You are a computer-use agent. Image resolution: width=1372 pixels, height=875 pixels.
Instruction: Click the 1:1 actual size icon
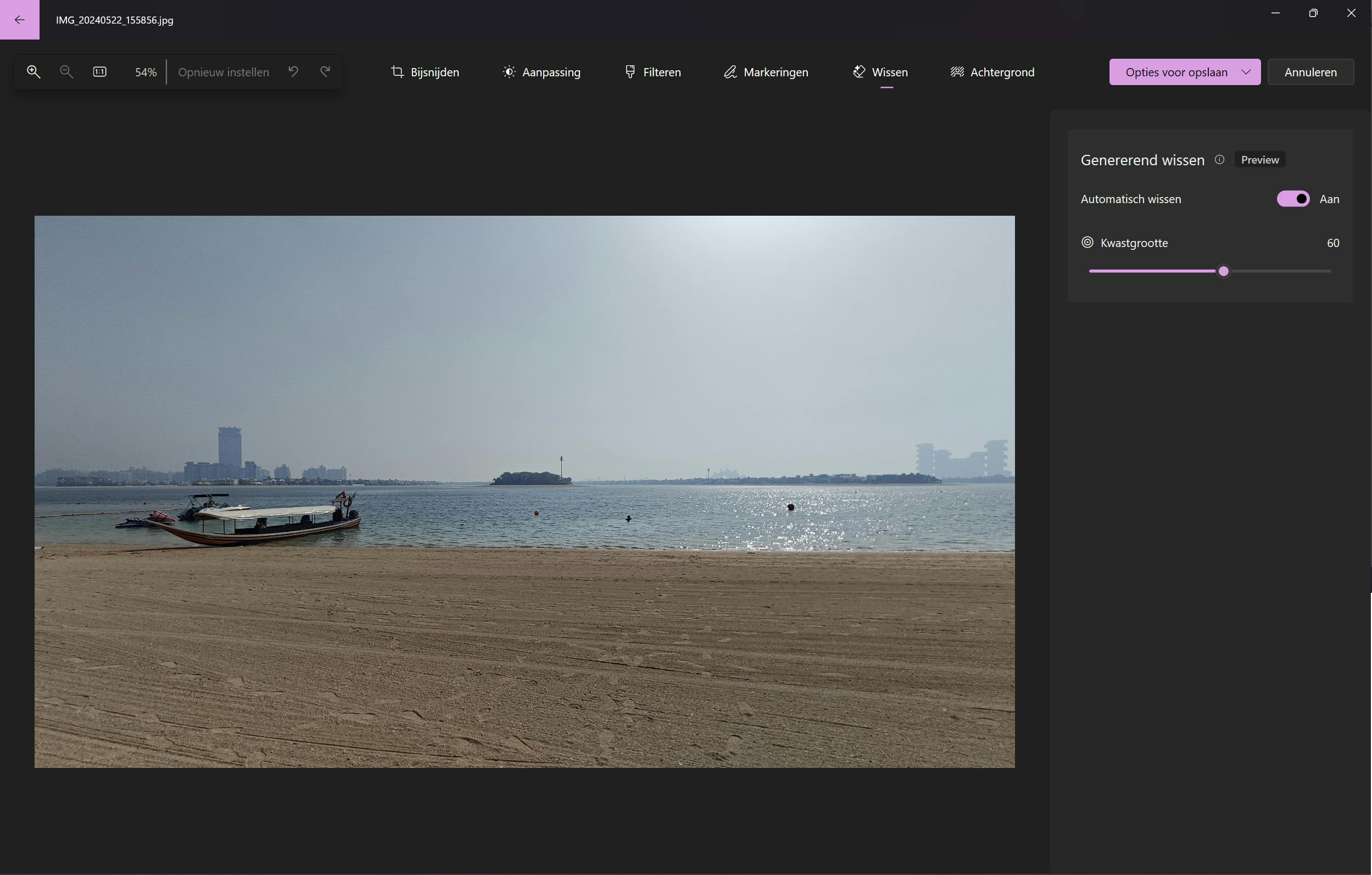tap(100, 72)
